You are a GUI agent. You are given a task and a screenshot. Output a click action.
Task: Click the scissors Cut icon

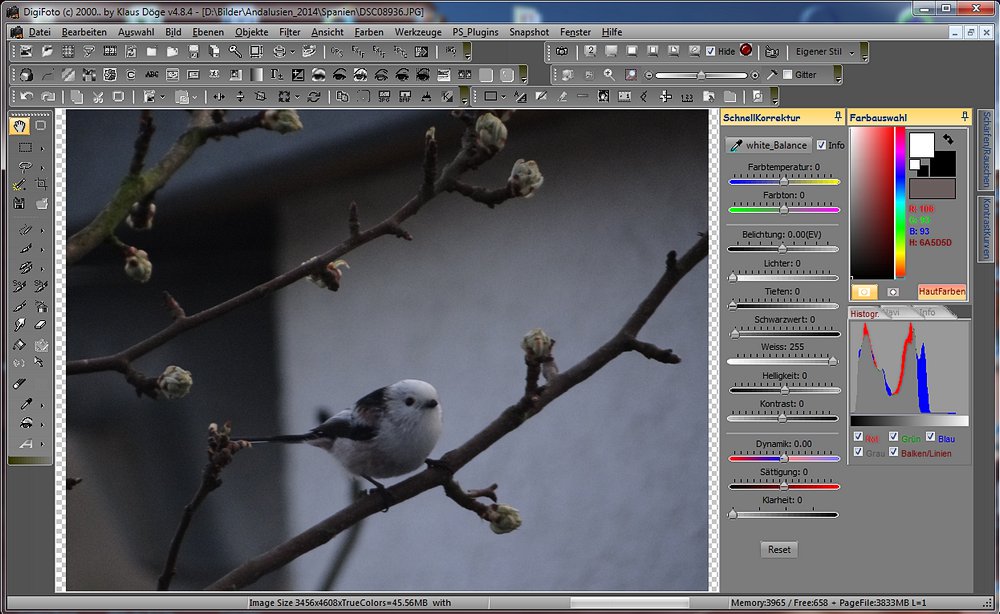coord(98,97)
